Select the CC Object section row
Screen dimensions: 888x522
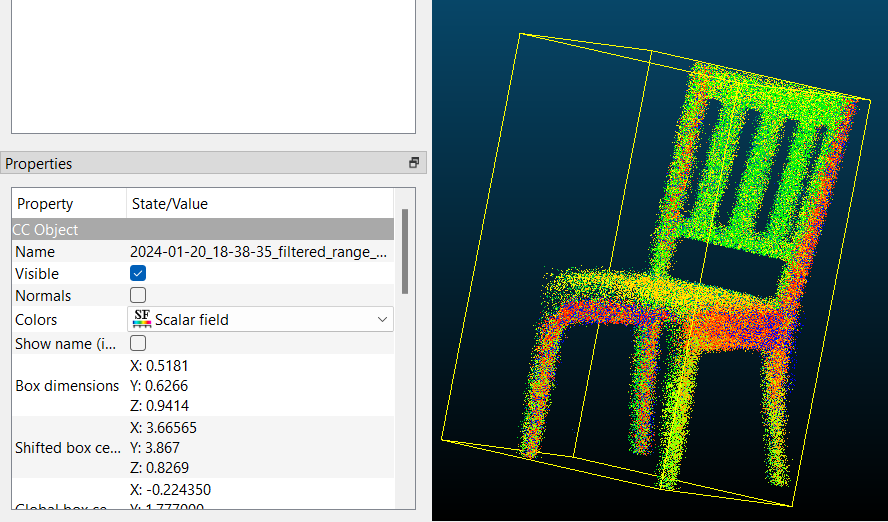(202, 229)
